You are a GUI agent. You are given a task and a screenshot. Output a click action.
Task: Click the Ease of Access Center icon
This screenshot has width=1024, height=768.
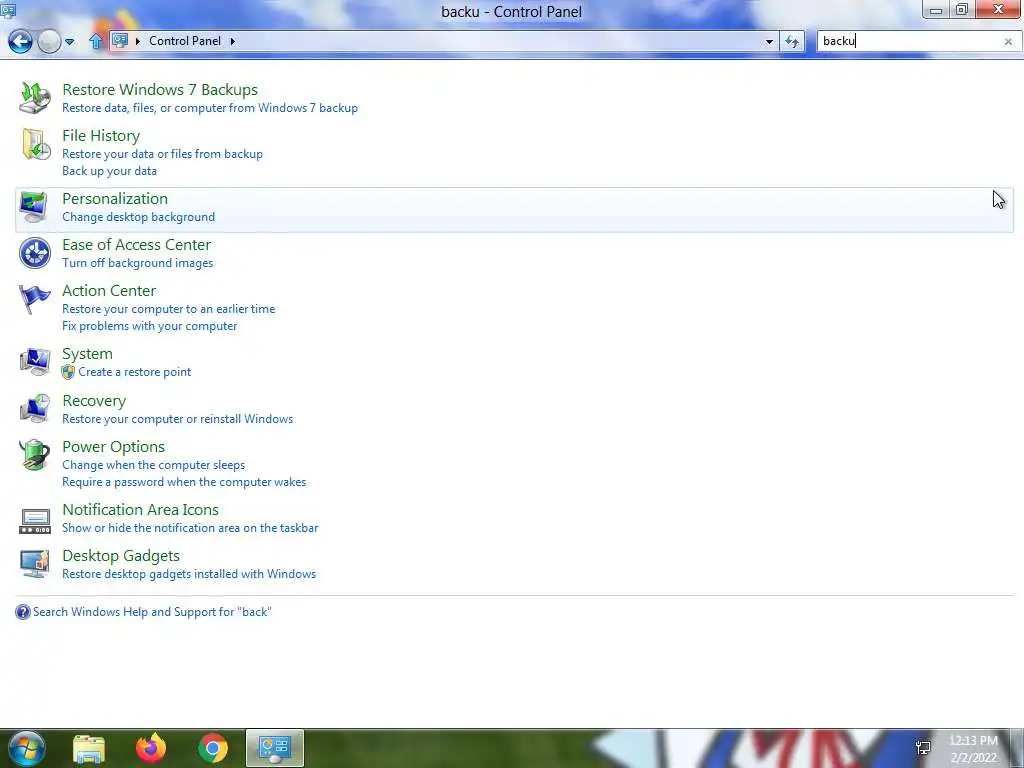click(35, 253)
